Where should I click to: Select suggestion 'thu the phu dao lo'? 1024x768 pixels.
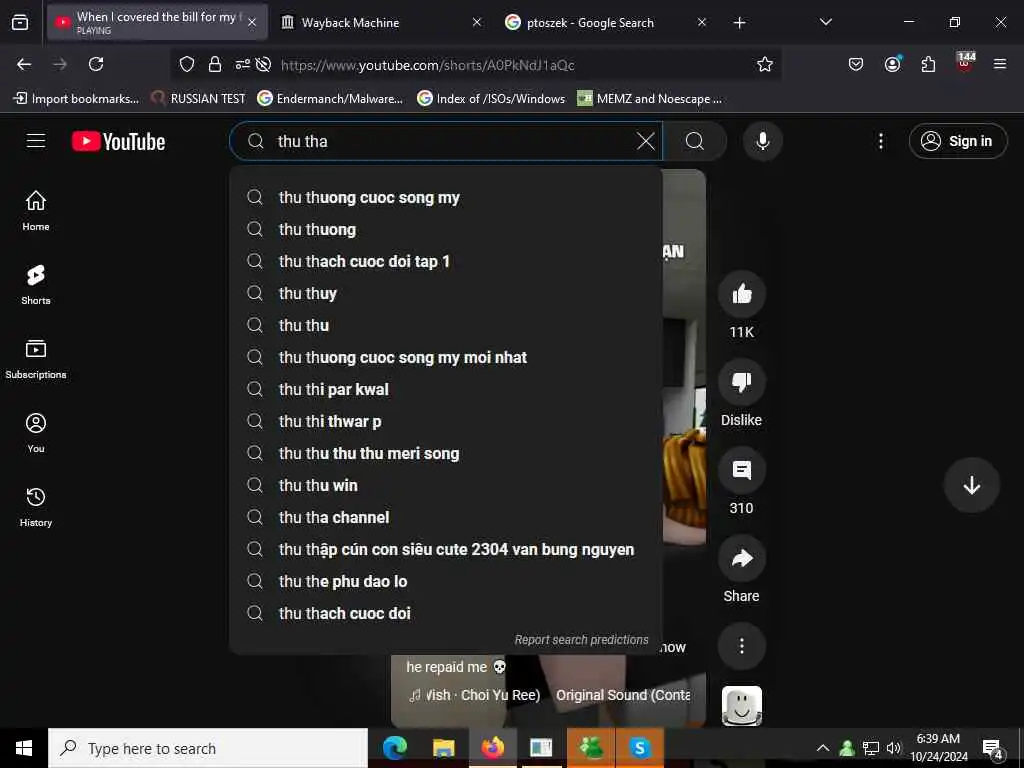[x=445, y=581]
